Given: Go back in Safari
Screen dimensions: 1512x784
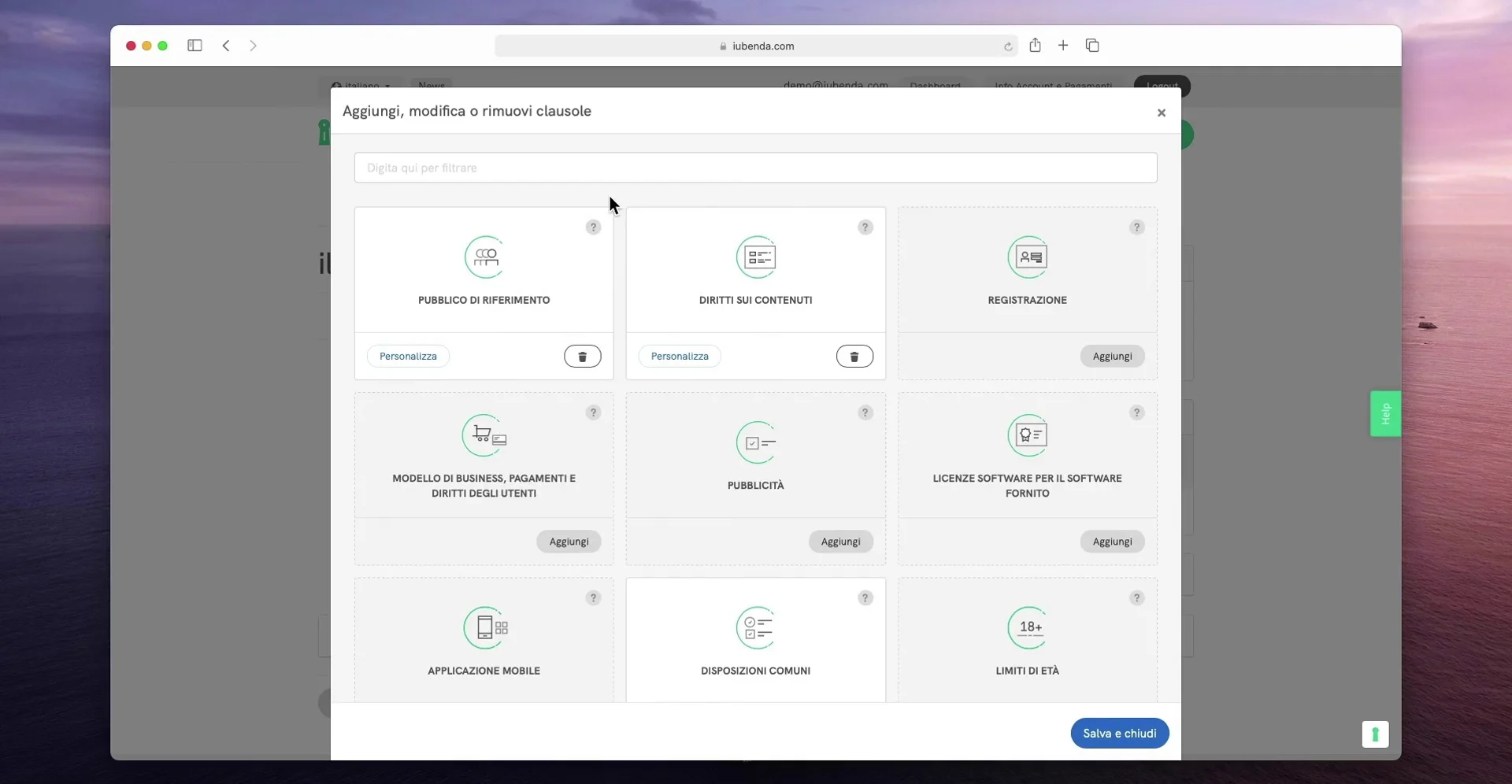Looking at the screenshot, I should (226, 46).
